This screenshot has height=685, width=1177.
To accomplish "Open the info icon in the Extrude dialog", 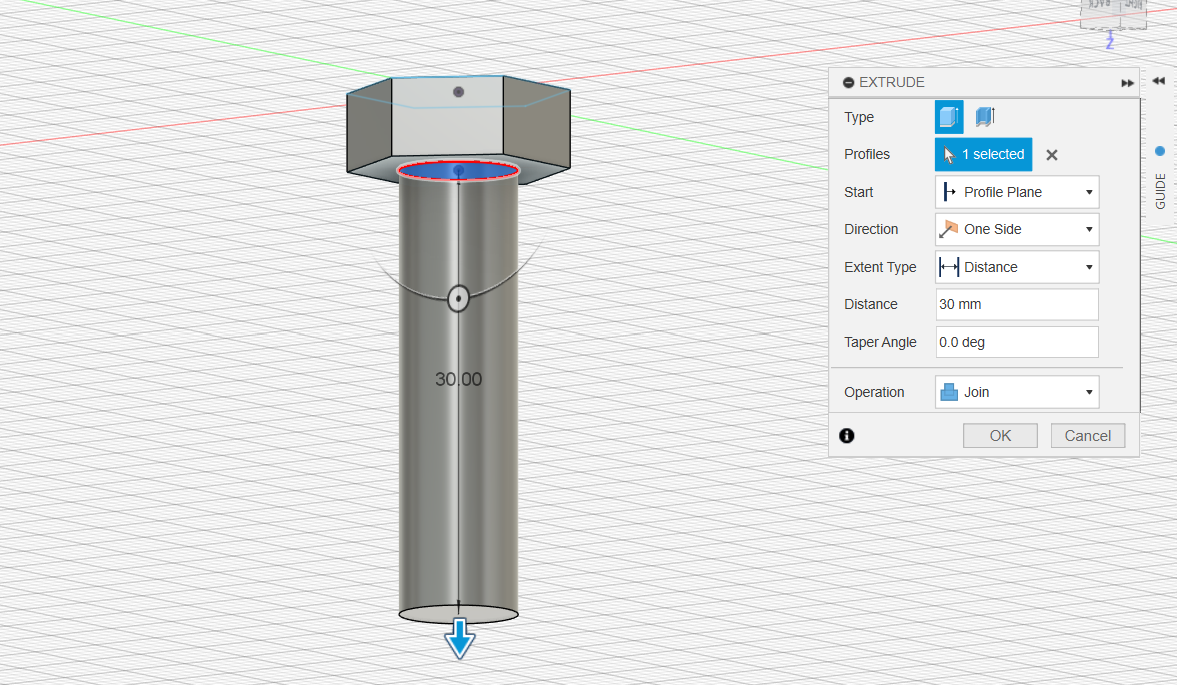I will pos(847,436).
